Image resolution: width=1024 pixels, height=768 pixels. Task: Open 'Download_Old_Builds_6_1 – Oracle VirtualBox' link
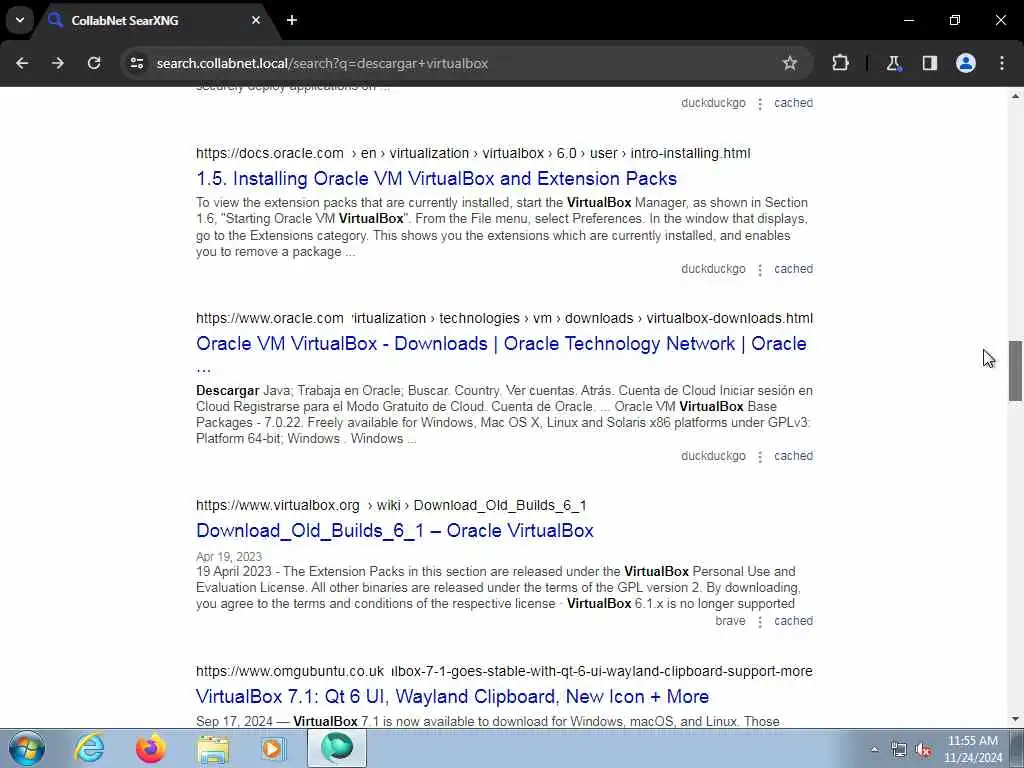pos(394,530)
